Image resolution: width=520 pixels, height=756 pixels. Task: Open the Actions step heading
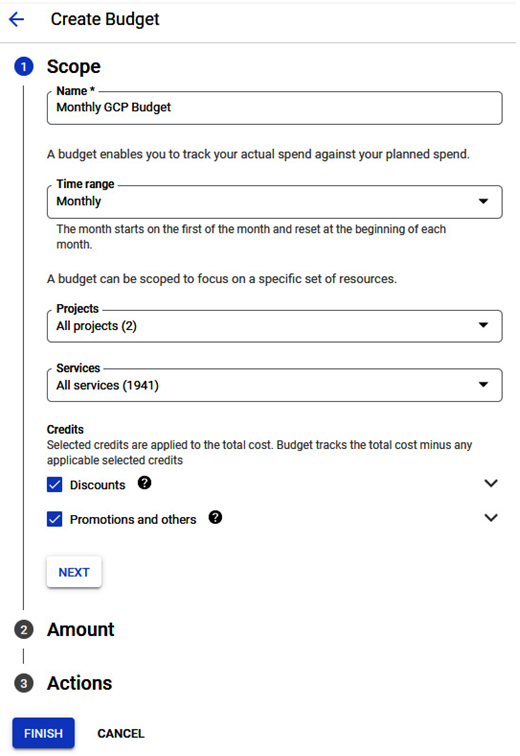tap(80, 684)
